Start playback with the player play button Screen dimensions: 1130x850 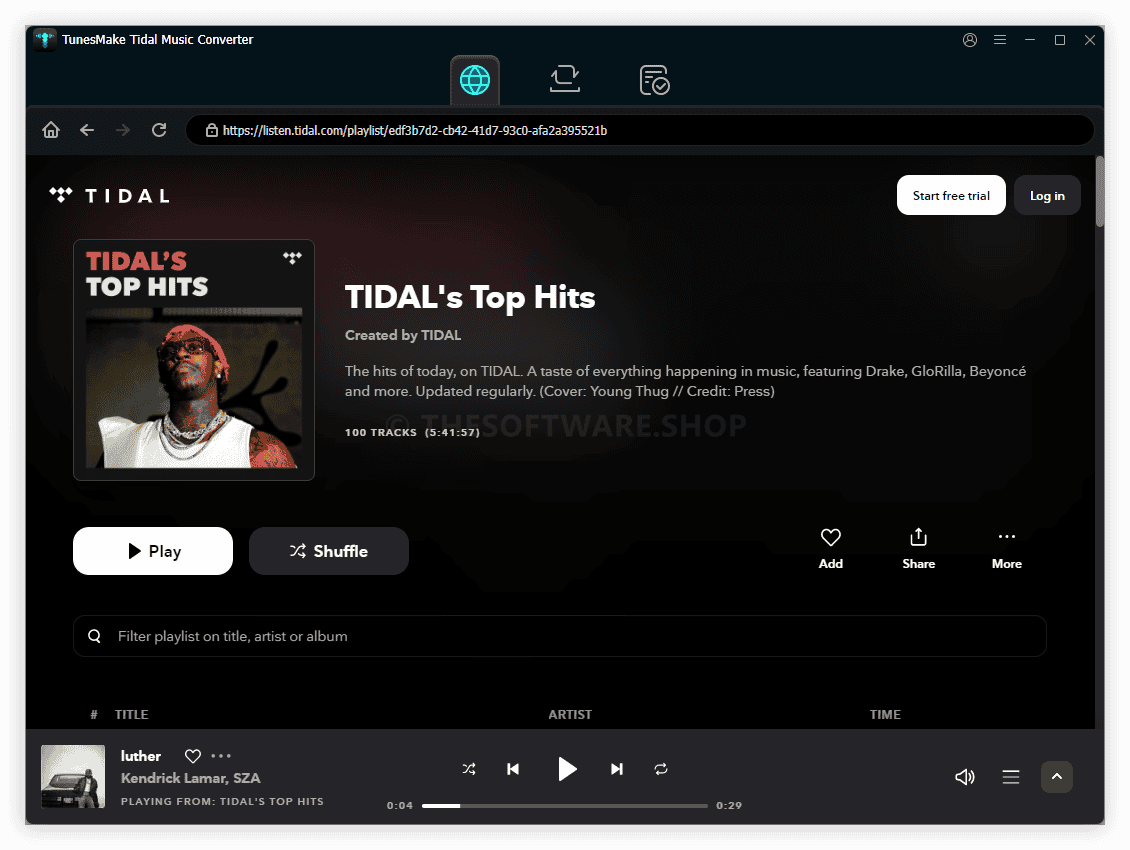[566, 769]
